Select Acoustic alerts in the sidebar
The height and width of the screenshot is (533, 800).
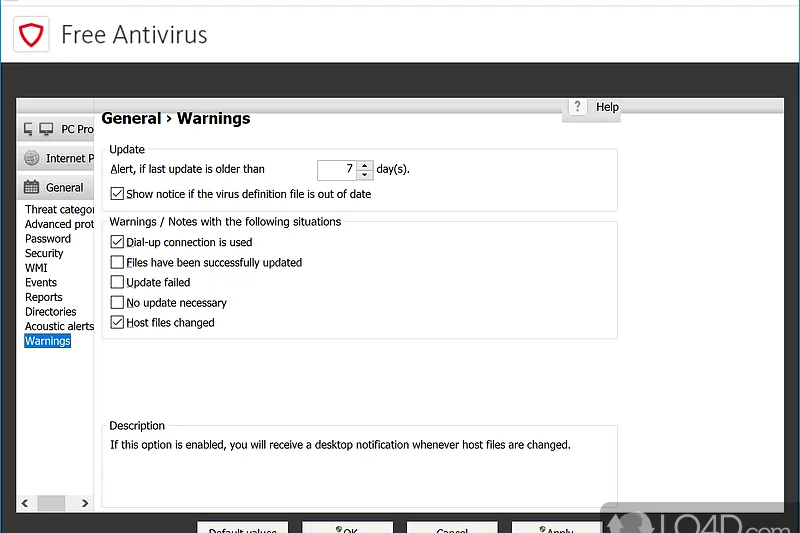click(x=59, y=326)
